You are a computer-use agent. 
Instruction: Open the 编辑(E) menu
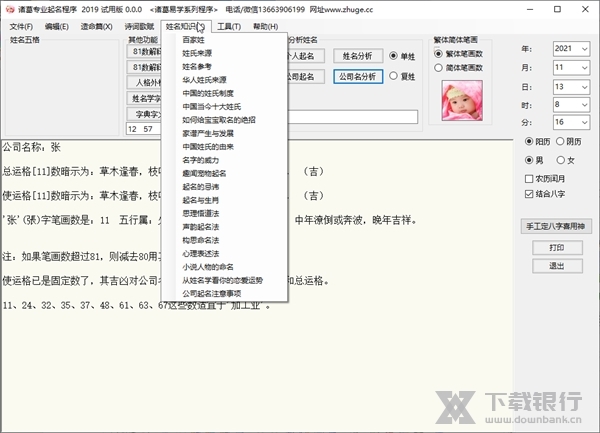tap(57, 26)
